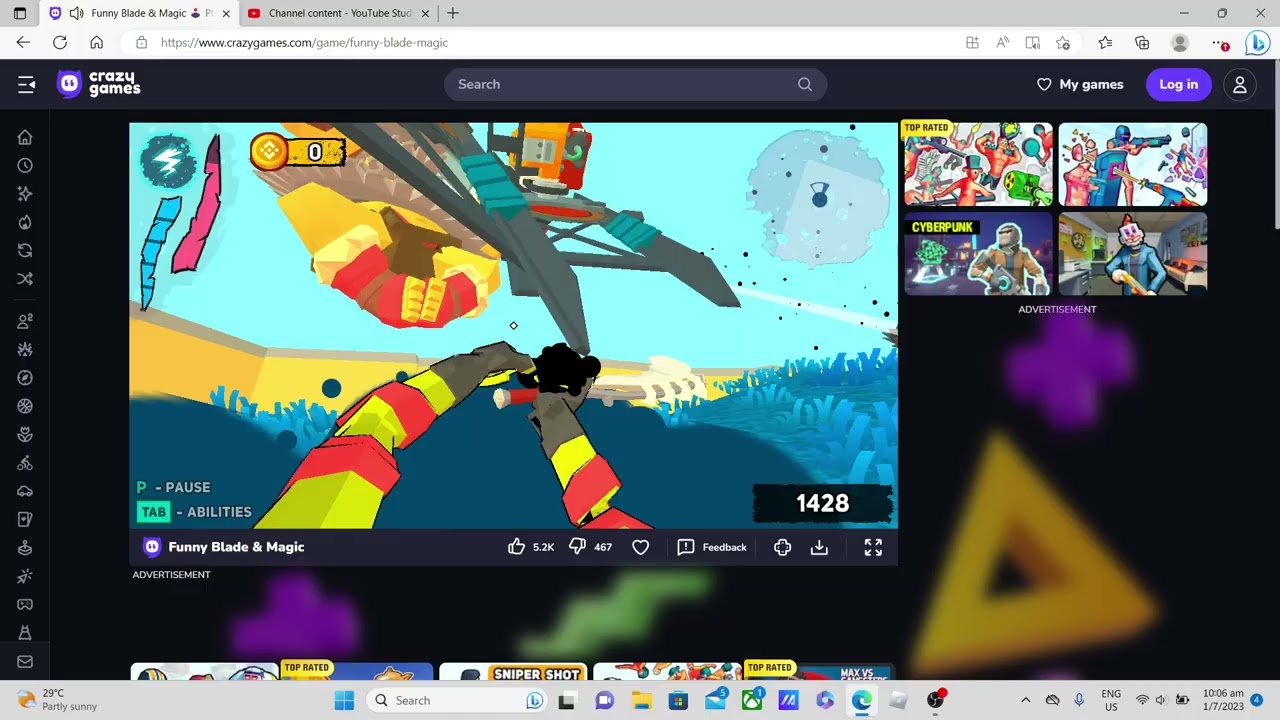The height and width of the screenshot is (720, 1280).
Task: Open browser home page
Action: coord(96,43)
